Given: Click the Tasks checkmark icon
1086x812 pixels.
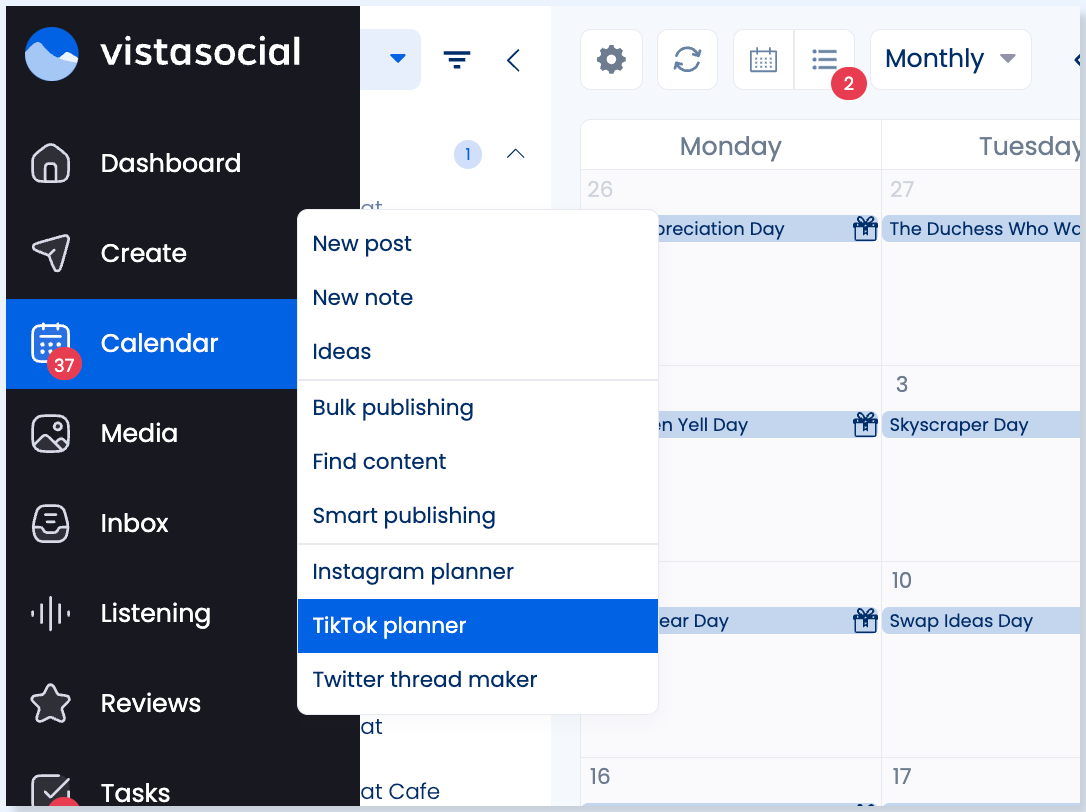Looking at the screenshot, I should pyautogui.click(x=51, y=791).
